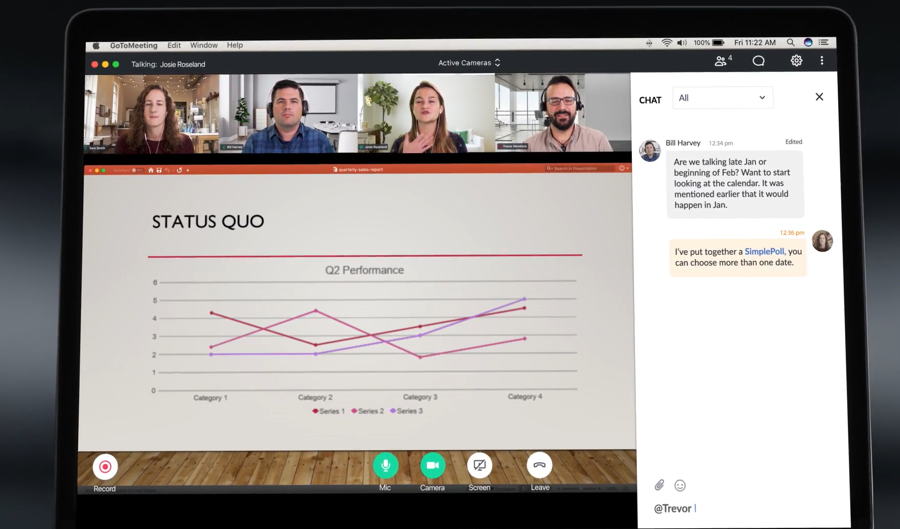Mute the microphone with Mic button
This screenshot has height=529, width=900.
(x=385, y=466)
